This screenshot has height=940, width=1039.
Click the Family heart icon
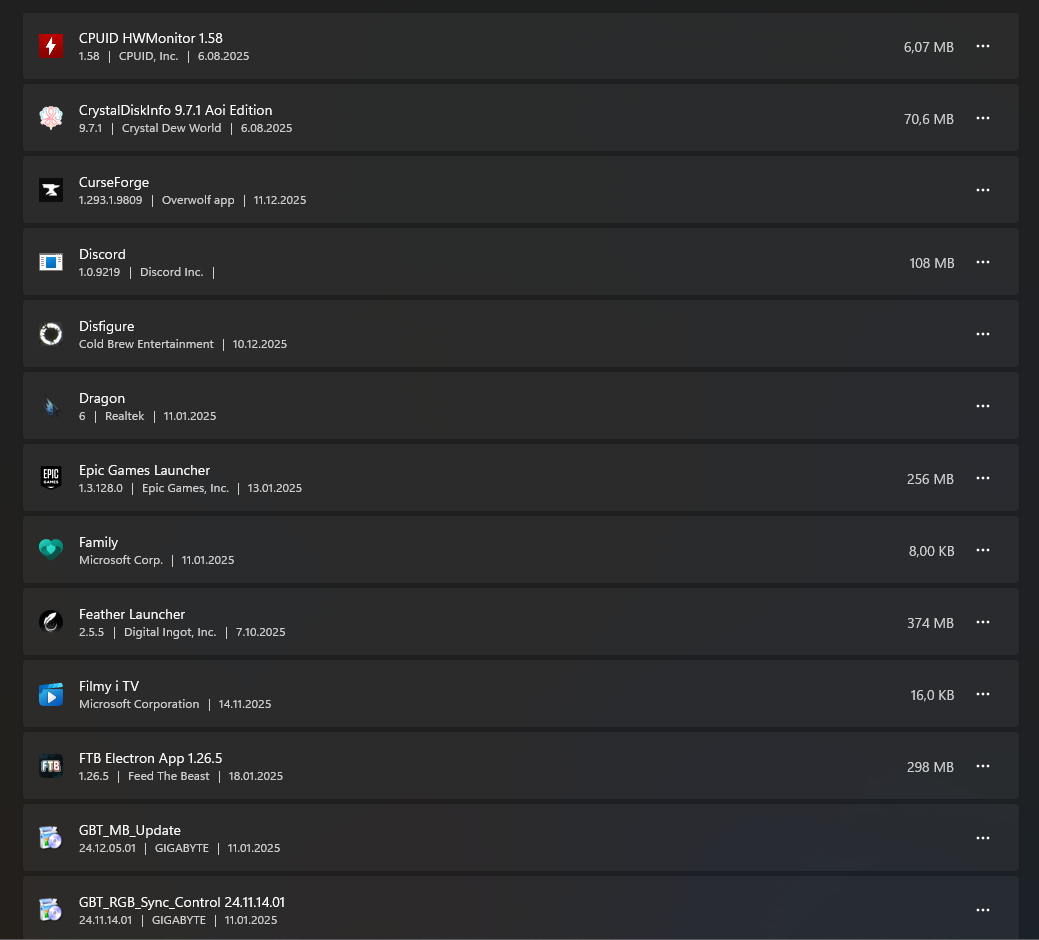point(51,550)
